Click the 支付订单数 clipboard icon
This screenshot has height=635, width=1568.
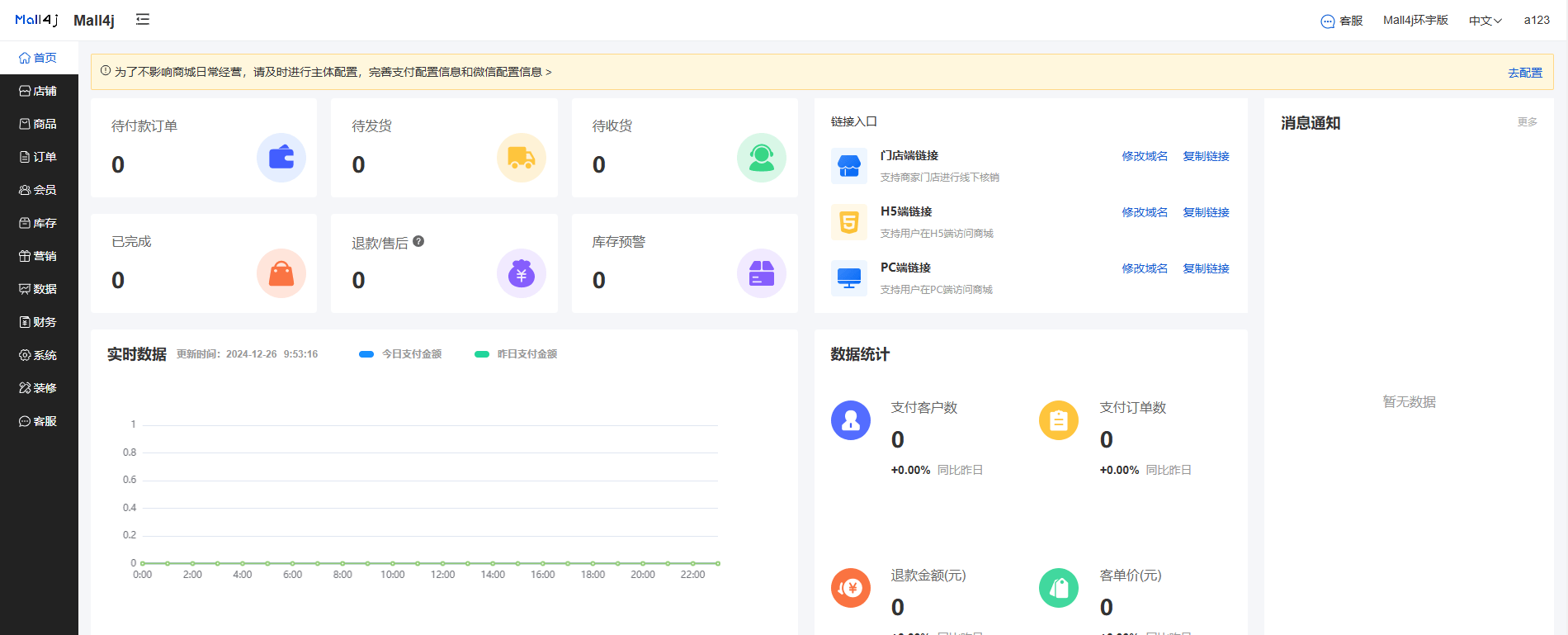[1059, 420]
